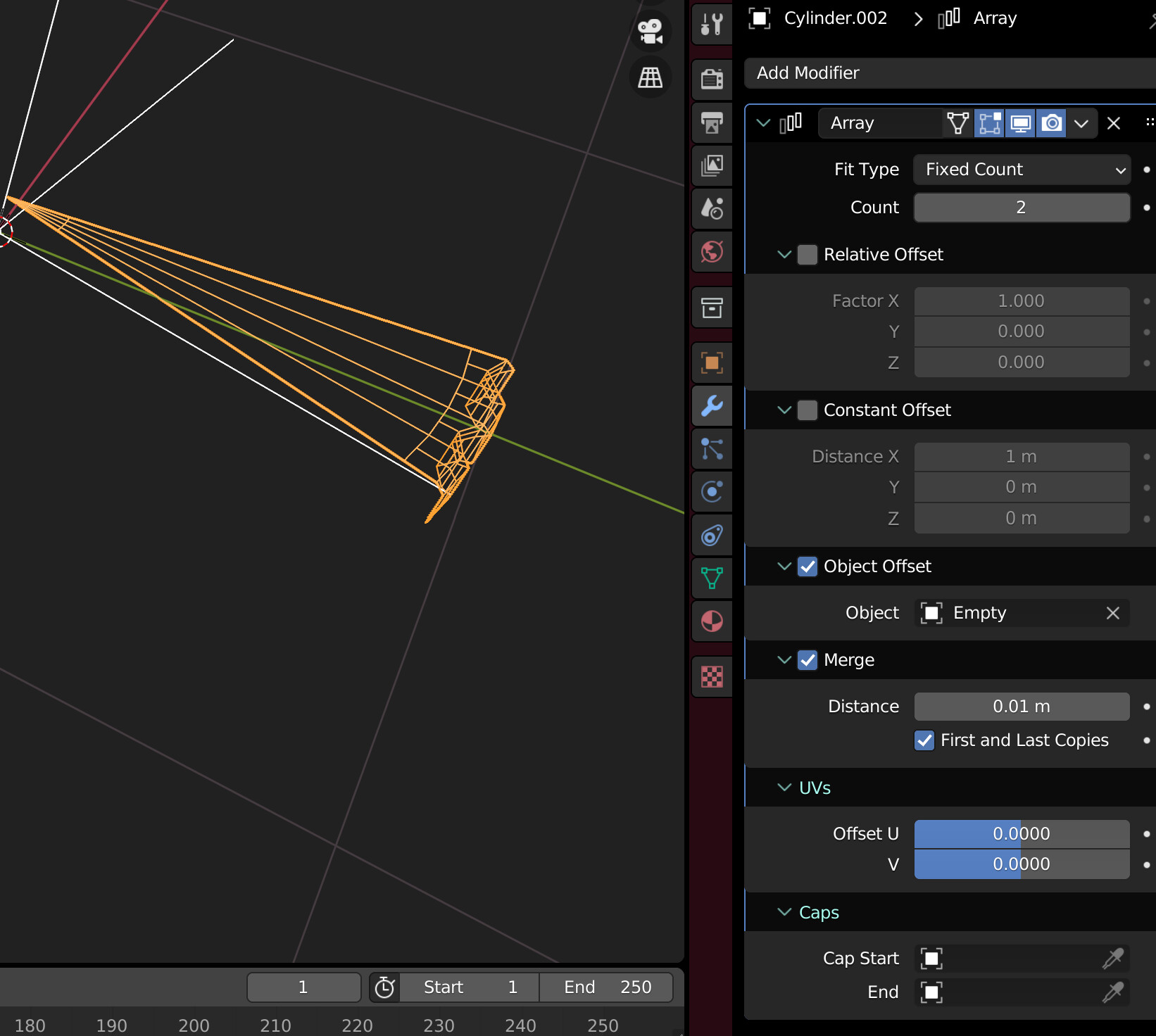Open the Output properties tab
The image size is (1156, 1036).
pos(712,122)
